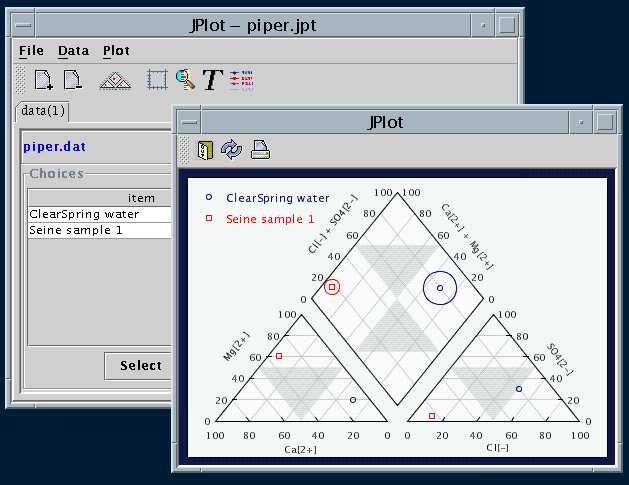This screenshot has width=629, height=485.
Task: Open window menu of front JPlot window
Action: (x=189, y=123)
